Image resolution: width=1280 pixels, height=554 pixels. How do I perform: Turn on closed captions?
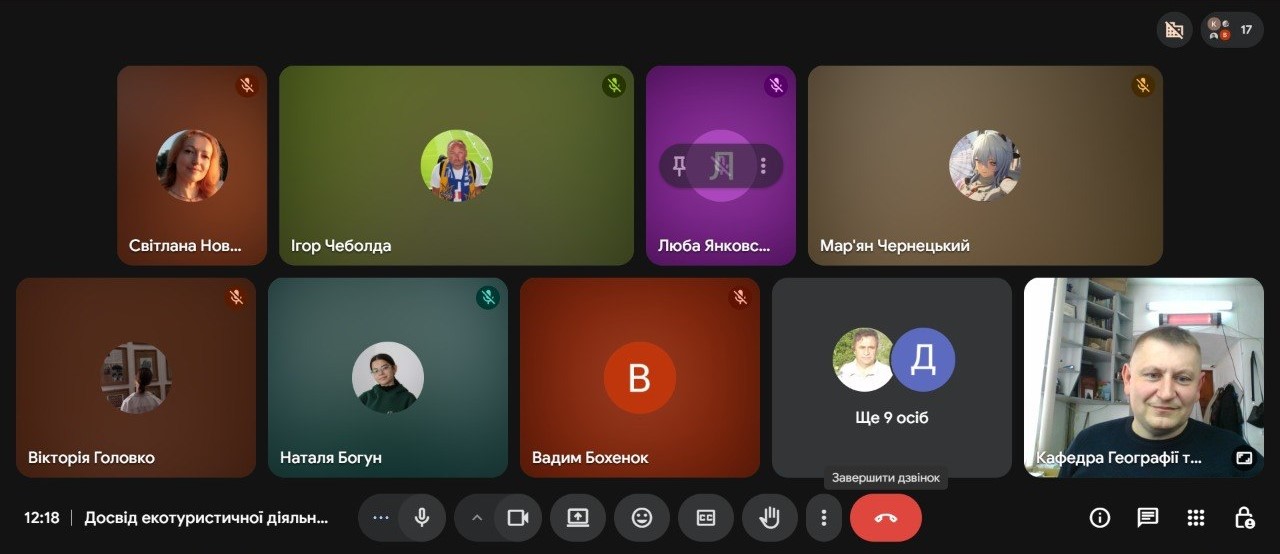pos(706,517)
